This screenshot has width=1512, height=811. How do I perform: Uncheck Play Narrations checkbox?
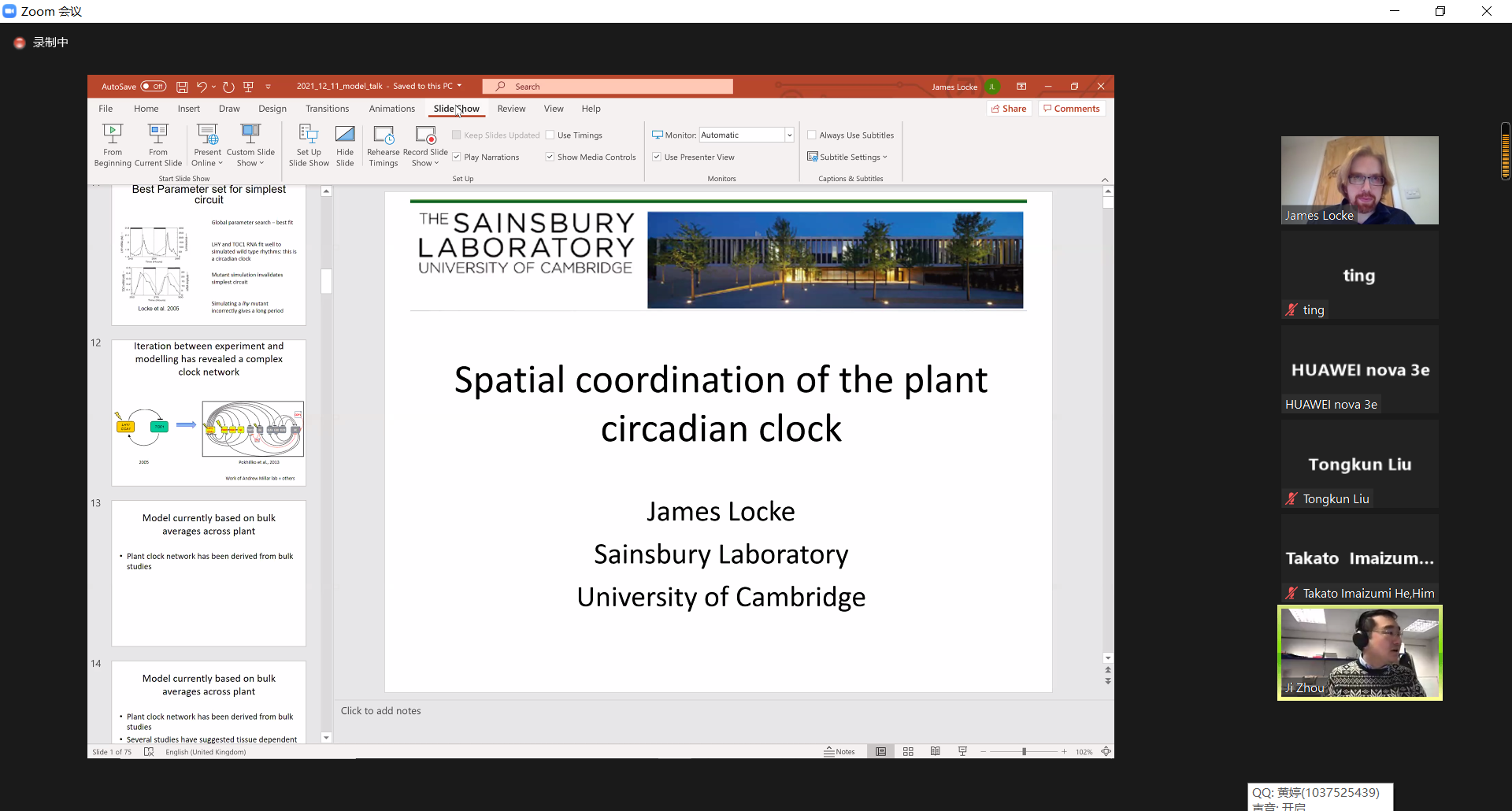[x=457, y=157]
